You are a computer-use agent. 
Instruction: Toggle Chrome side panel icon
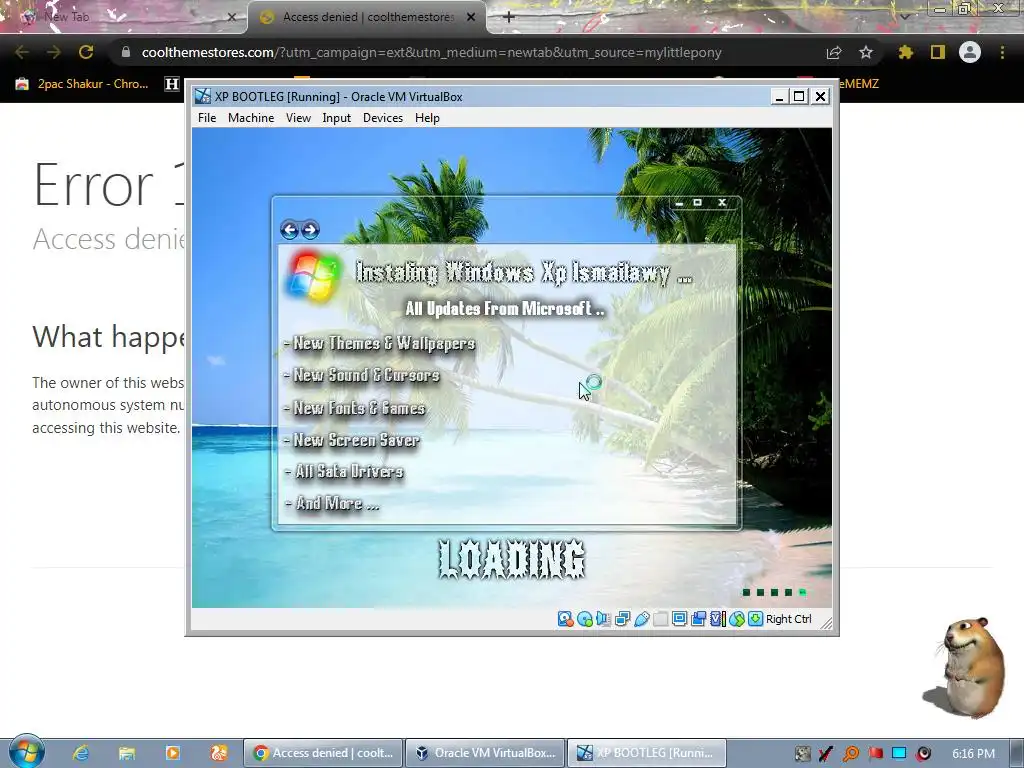pos(938,52)
